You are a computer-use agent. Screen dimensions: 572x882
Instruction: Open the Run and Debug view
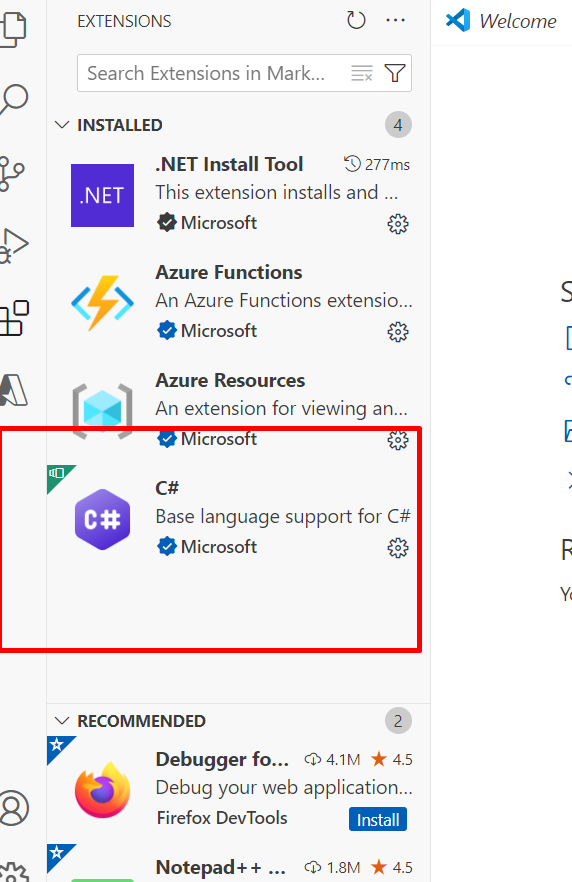(14, 246)
